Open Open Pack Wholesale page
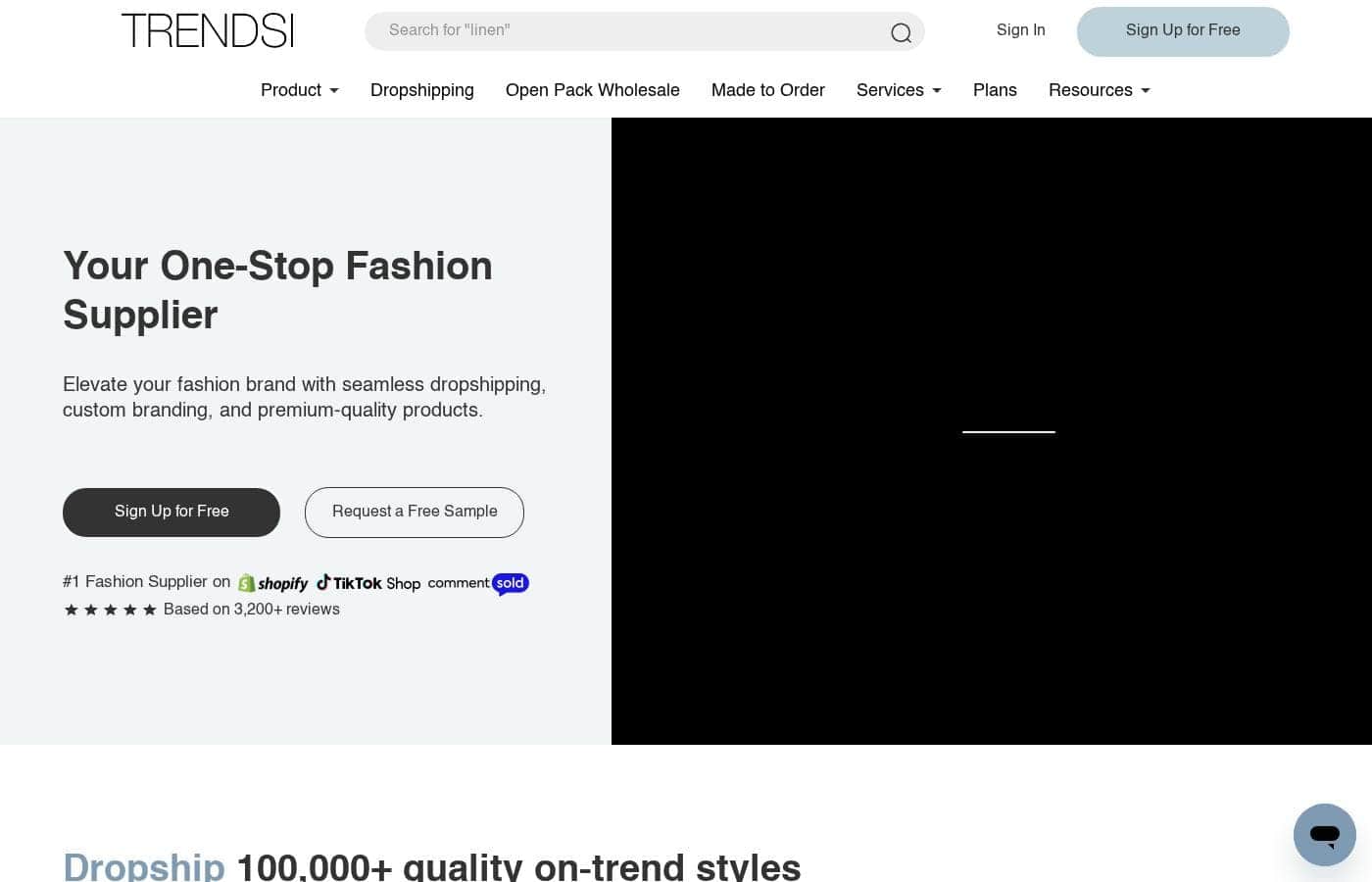1372x882 pixels. click(x=593, y=90)
